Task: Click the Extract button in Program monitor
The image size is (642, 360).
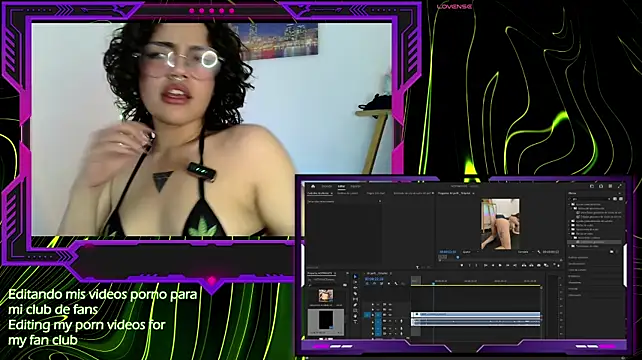Action: (531, 265)
